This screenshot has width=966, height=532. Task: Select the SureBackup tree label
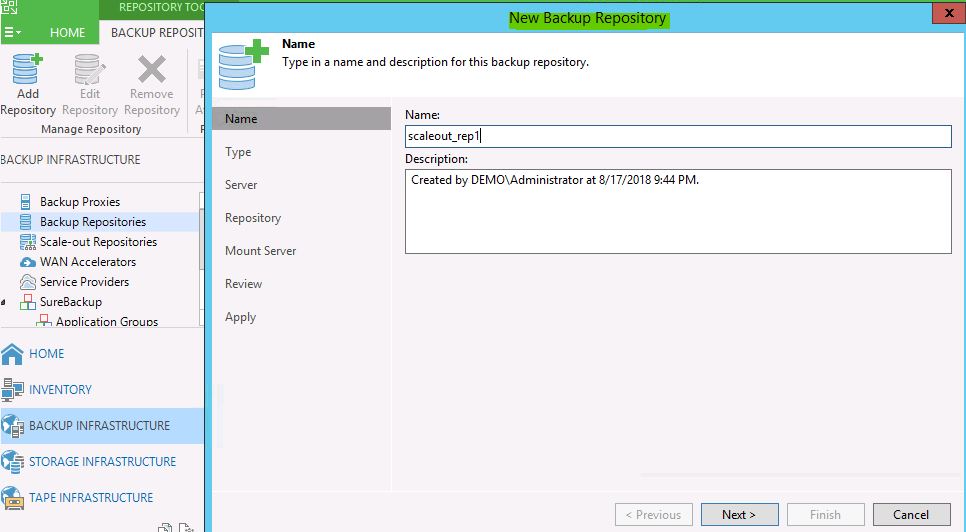71,302
